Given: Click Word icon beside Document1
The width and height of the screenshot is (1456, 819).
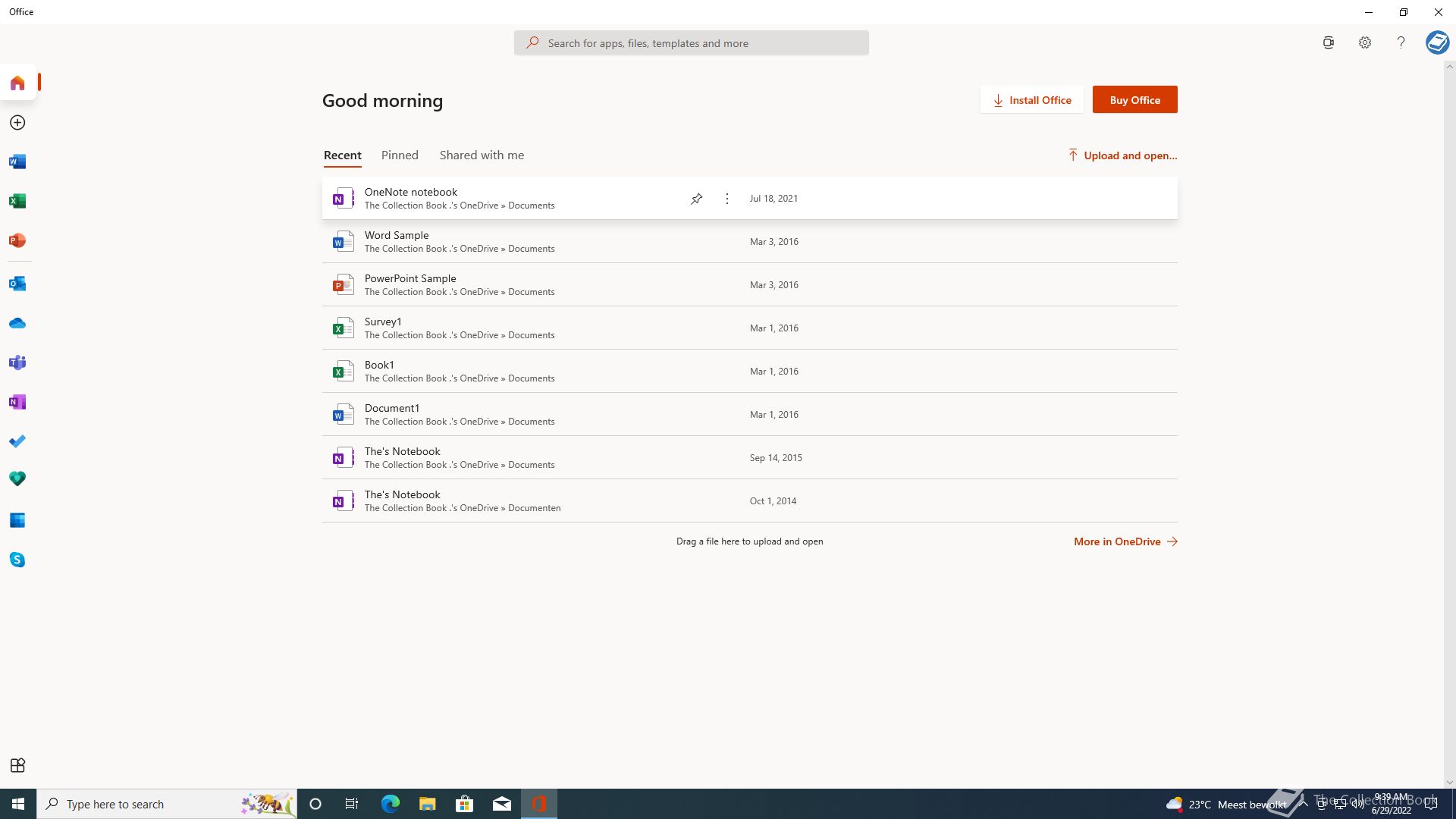Looking at the screenshot, I should (x=343, y=415).
